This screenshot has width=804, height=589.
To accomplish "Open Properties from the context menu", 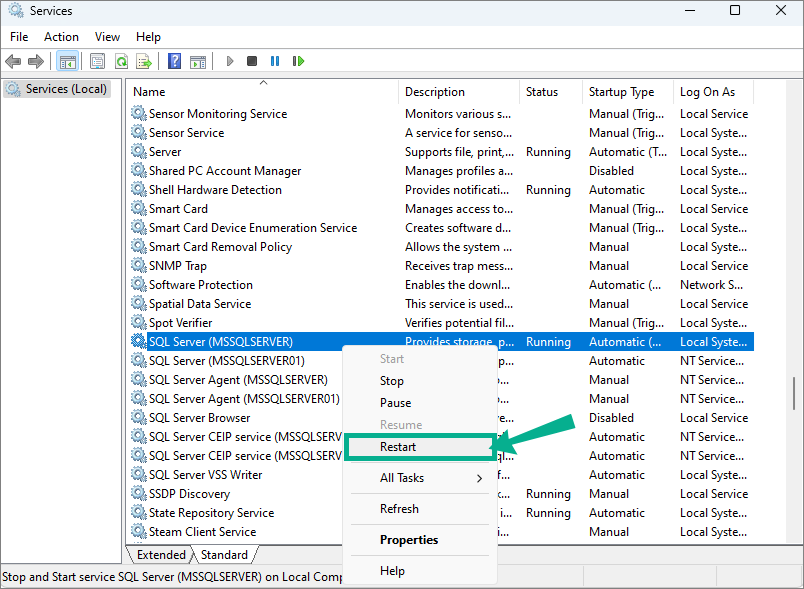I will pos(419,540).
